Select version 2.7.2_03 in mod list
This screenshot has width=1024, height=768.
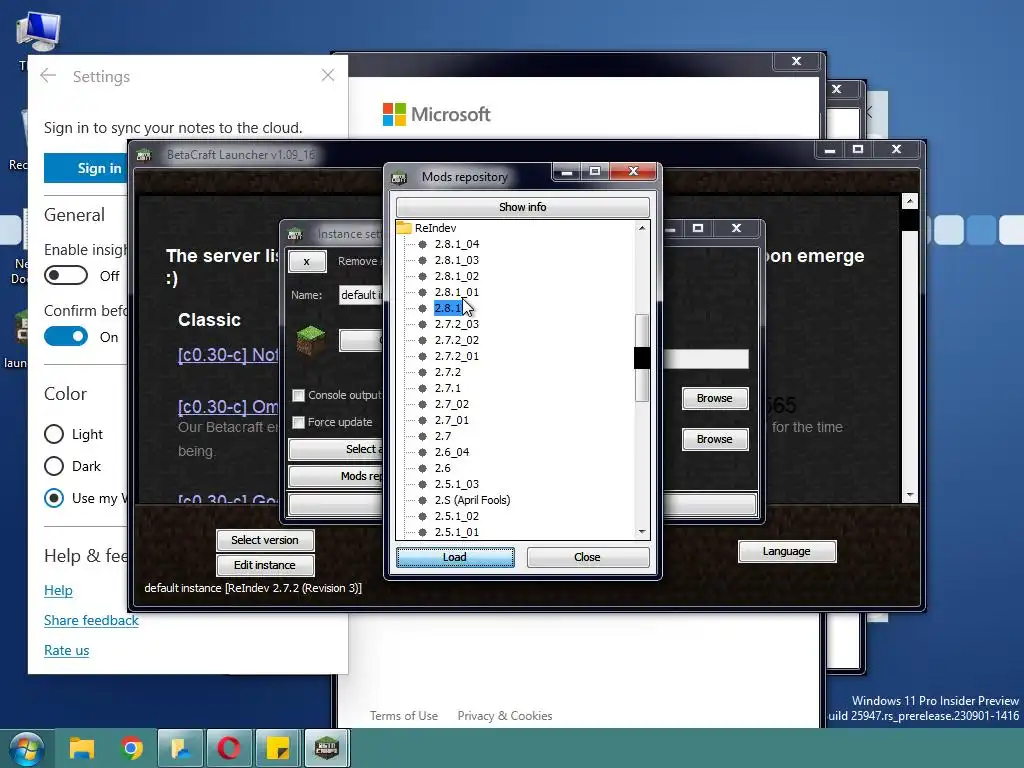456,324
